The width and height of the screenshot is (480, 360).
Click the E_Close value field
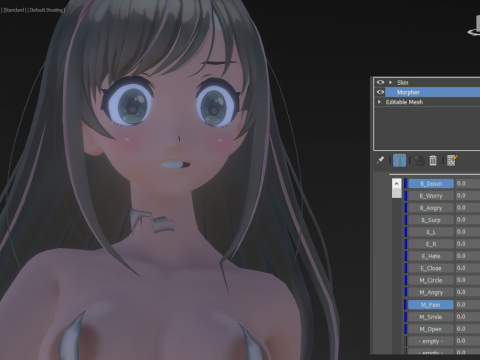pyautogui.click(x=468, y=268)
